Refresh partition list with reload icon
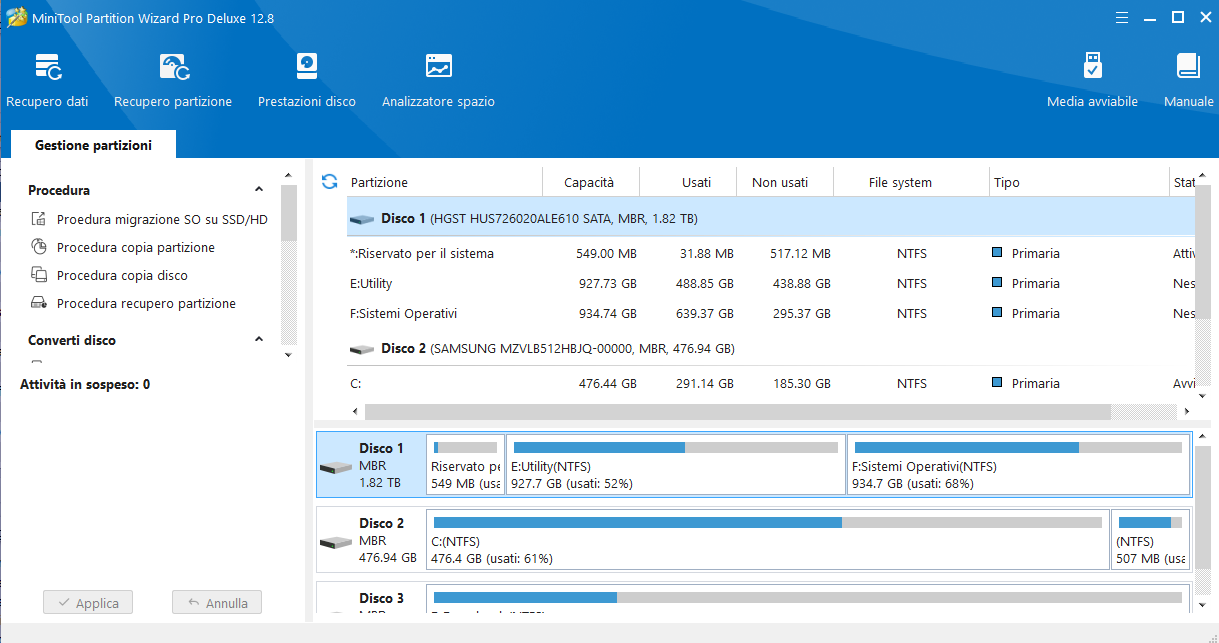Screen dimensions: 1219x643 (x=329, y=182)
